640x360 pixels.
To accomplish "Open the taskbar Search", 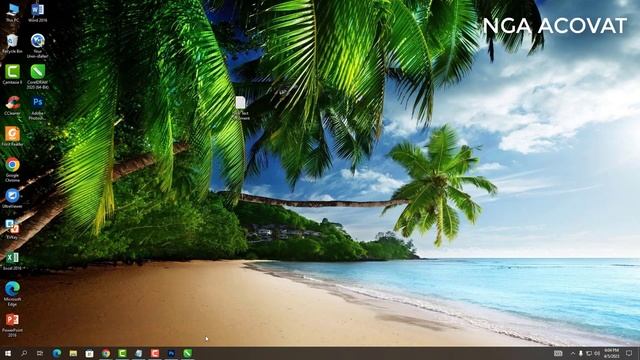I will (24, 353).
